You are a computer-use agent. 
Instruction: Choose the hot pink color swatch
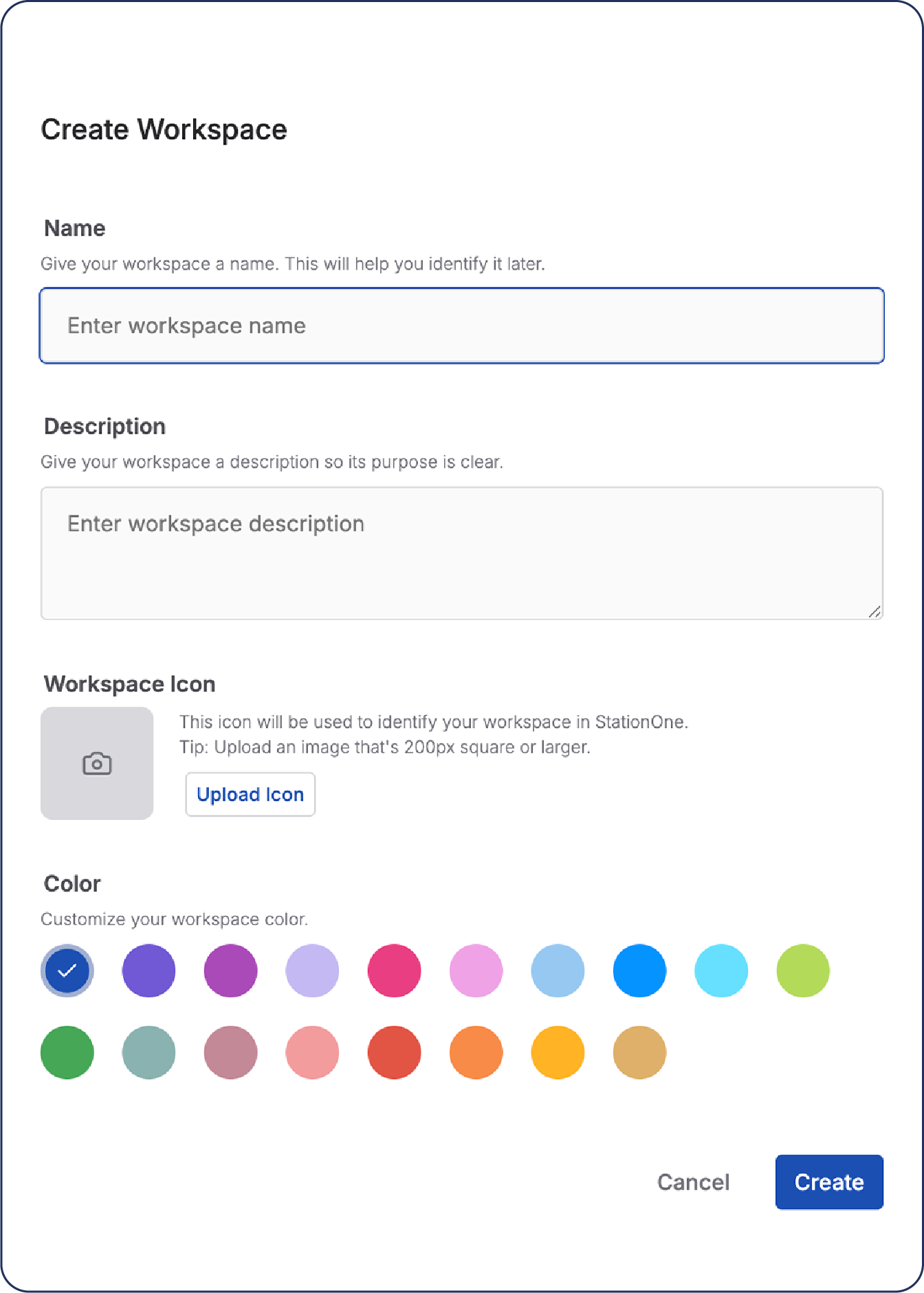click(x=394, y=971)
